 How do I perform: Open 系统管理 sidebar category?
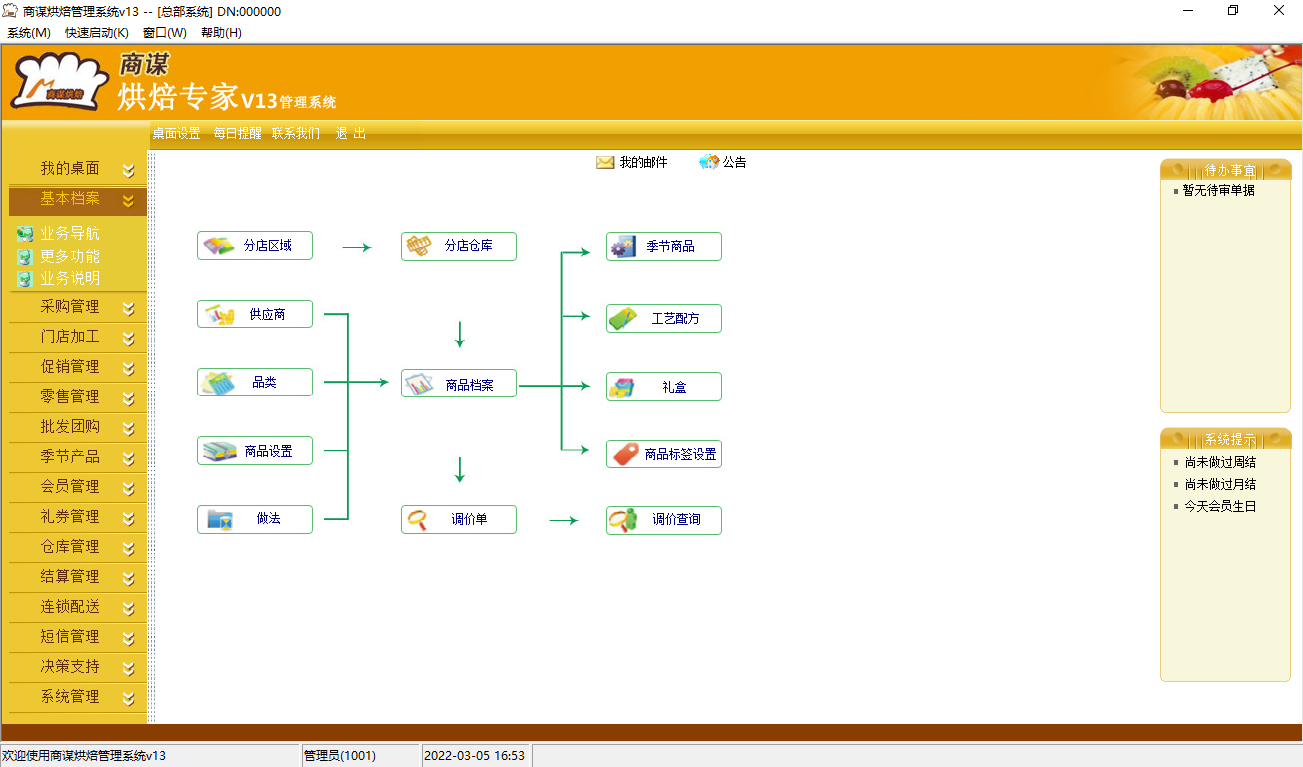pos(70,697)
